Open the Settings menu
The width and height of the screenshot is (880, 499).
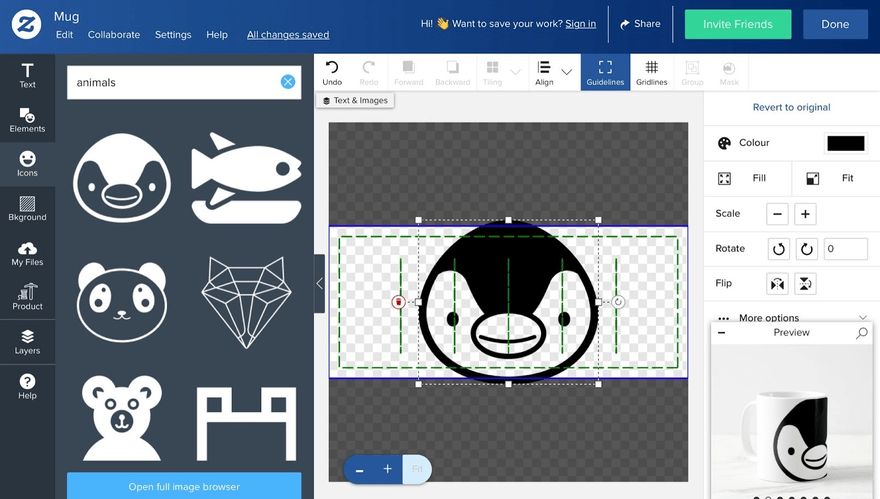click(x=173, y=35)
